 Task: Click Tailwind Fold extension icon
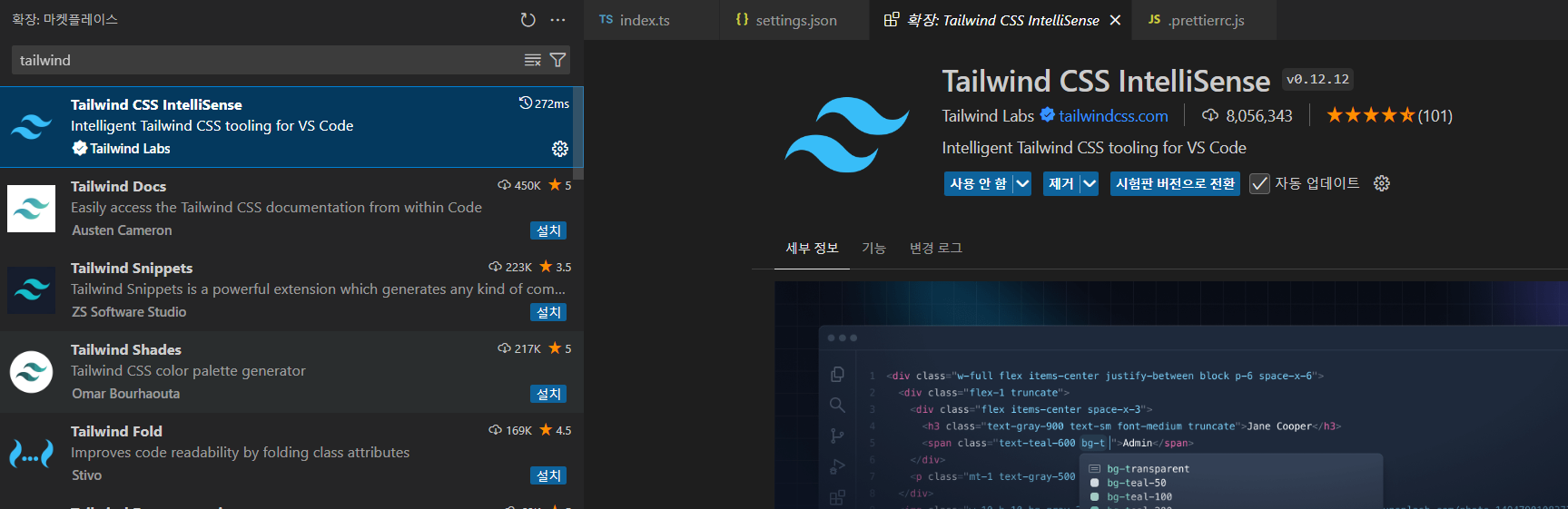point(31,454)
